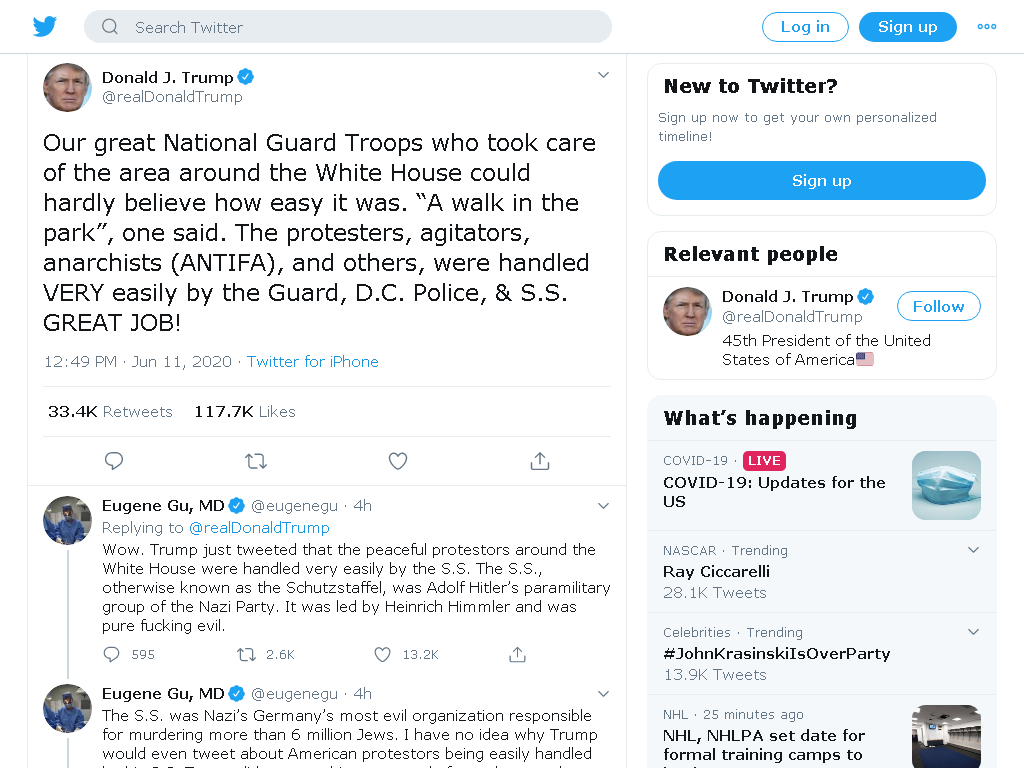1024x768 pixels.
Task: Open the 117.7K Likes list
Action: point(245,411)
